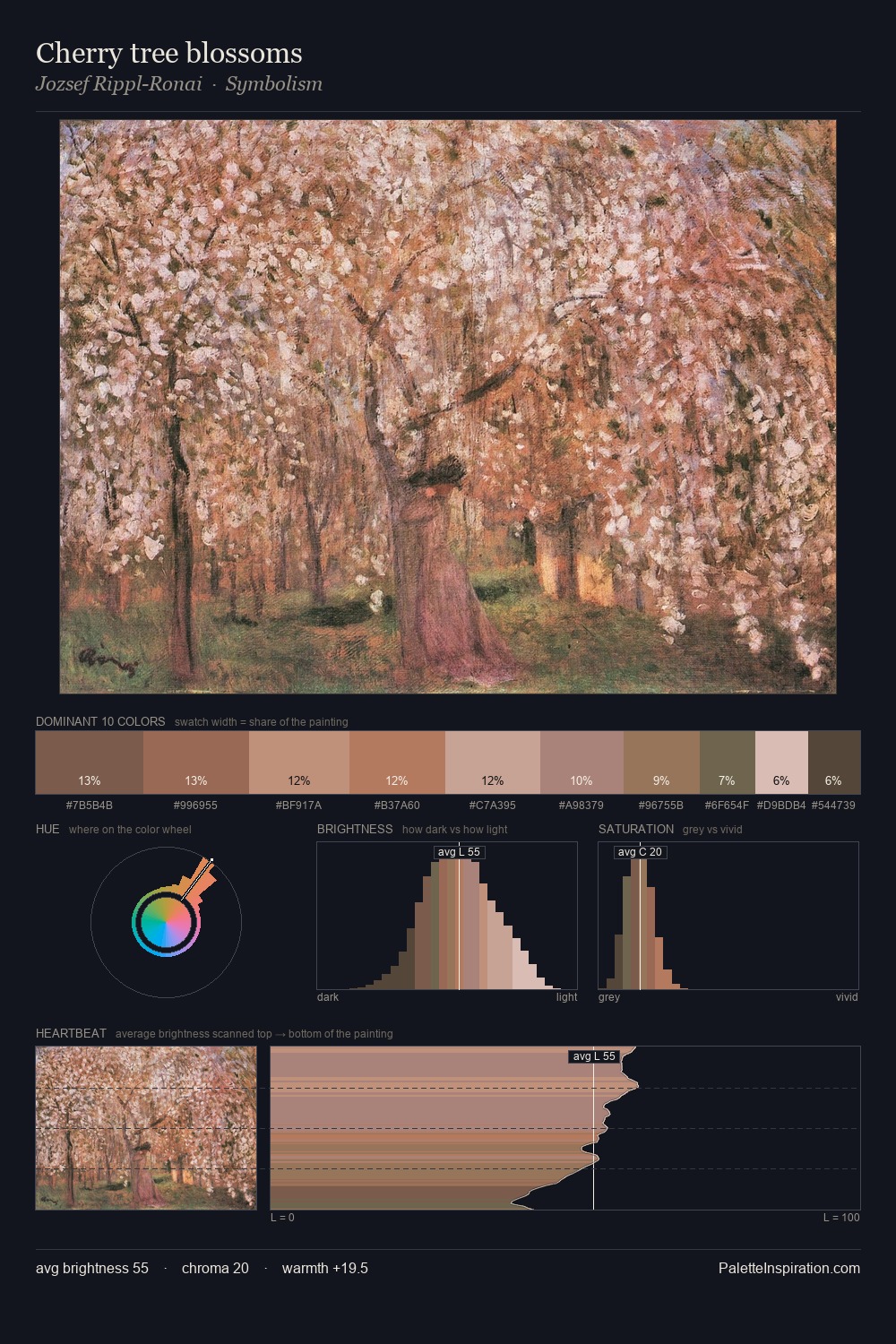Image resolution: width=896 pixels, height=1344 pixels.
Task: Click hex code '#B37A60' text
Action: (397, 806)
